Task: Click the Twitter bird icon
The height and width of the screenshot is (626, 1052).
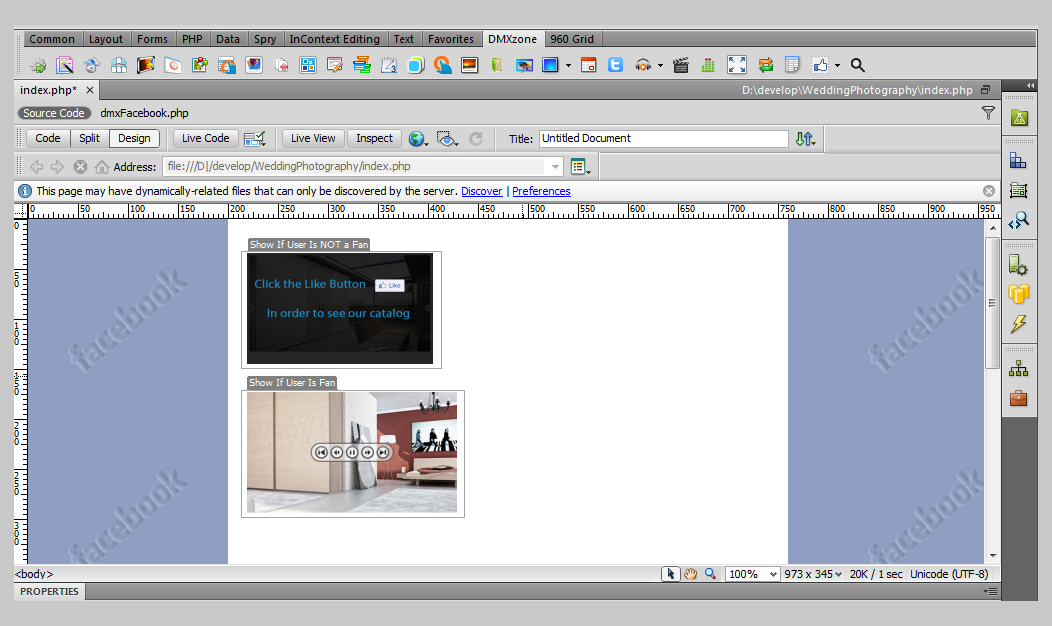Action: (x=615, y=65)
